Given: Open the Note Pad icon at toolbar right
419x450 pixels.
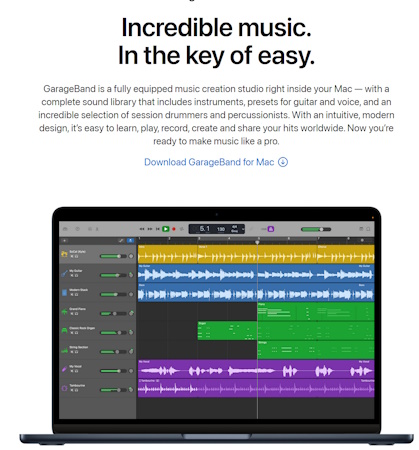Looking at the screenshot, I should click(x=361, y=229).
